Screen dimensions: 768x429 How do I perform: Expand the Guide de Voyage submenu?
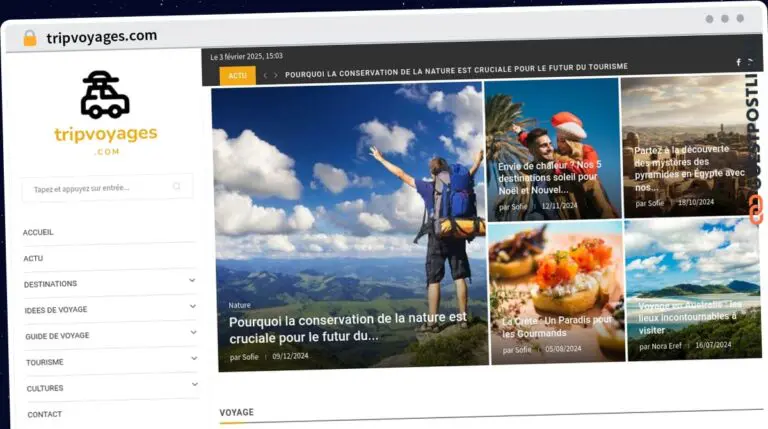pos(192,333)
